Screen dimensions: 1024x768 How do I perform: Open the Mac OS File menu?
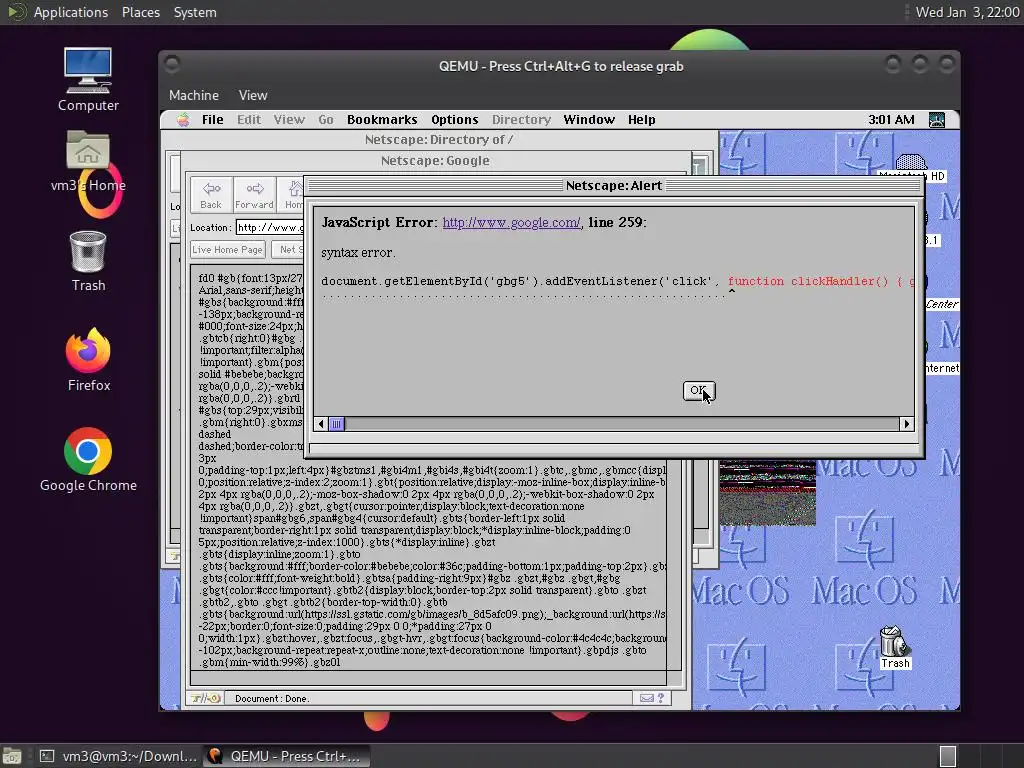click(x=212, y=120)
